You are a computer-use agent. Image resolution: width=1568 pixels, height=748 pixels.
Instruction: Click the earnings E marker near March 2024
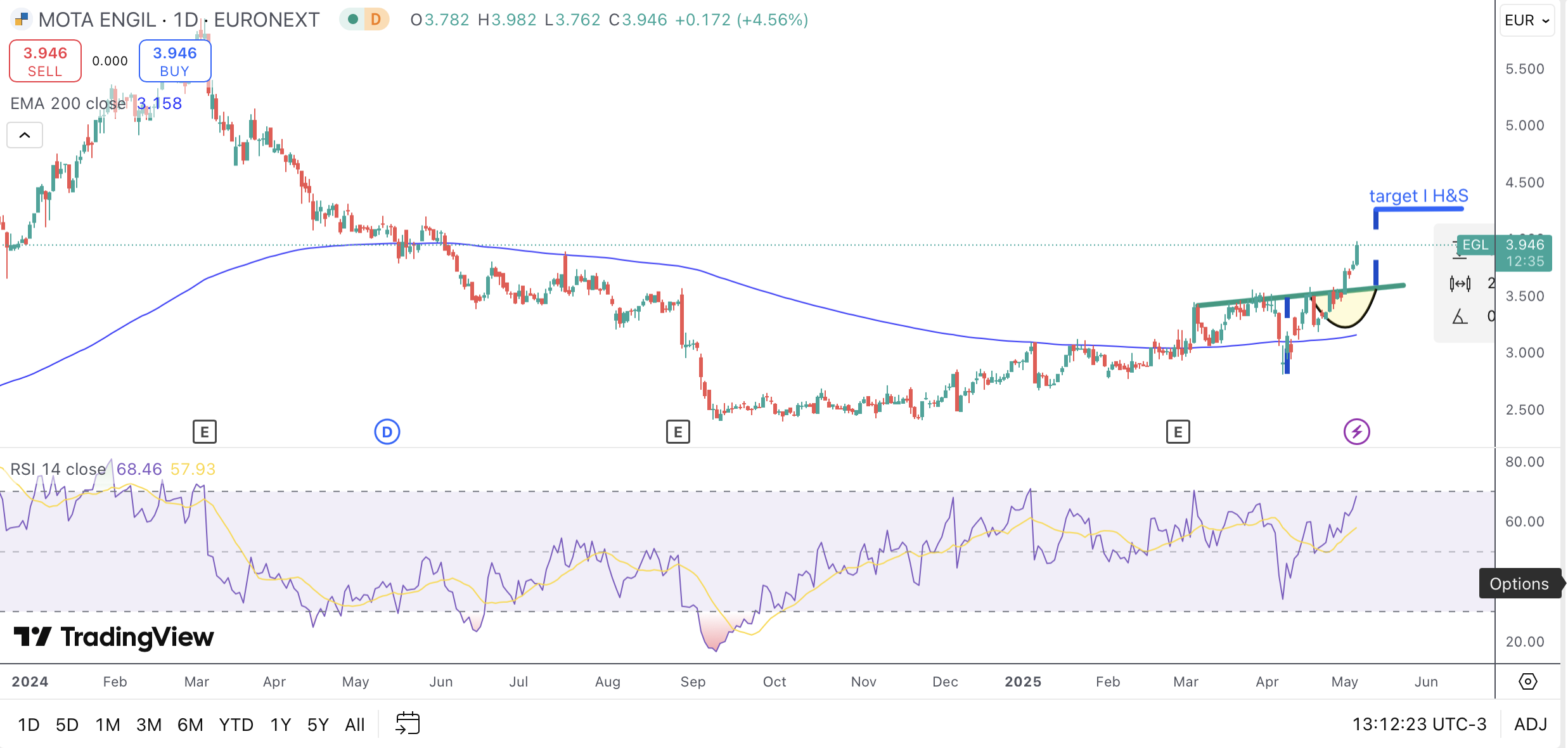pos(204,432)
